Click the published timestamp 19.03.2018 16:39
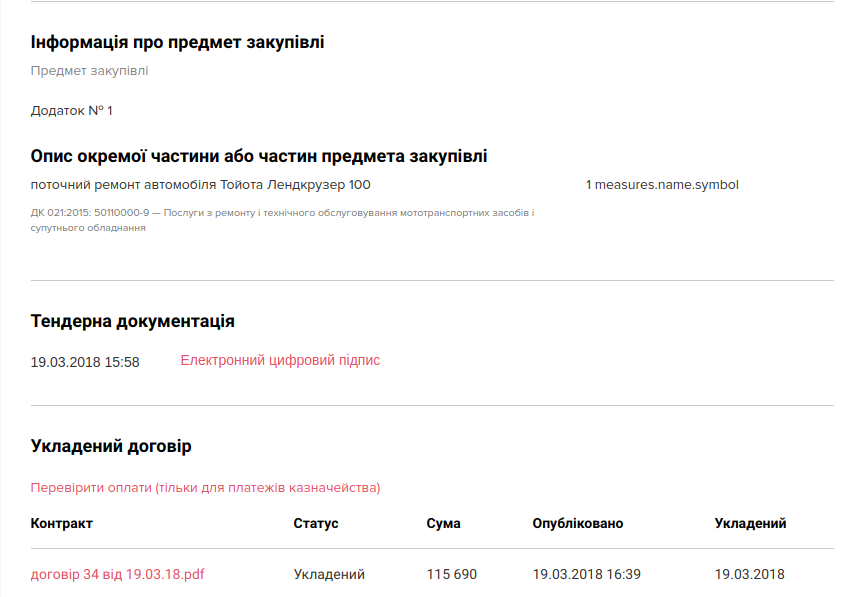859x597 pixels. click(x=586, y=575)
